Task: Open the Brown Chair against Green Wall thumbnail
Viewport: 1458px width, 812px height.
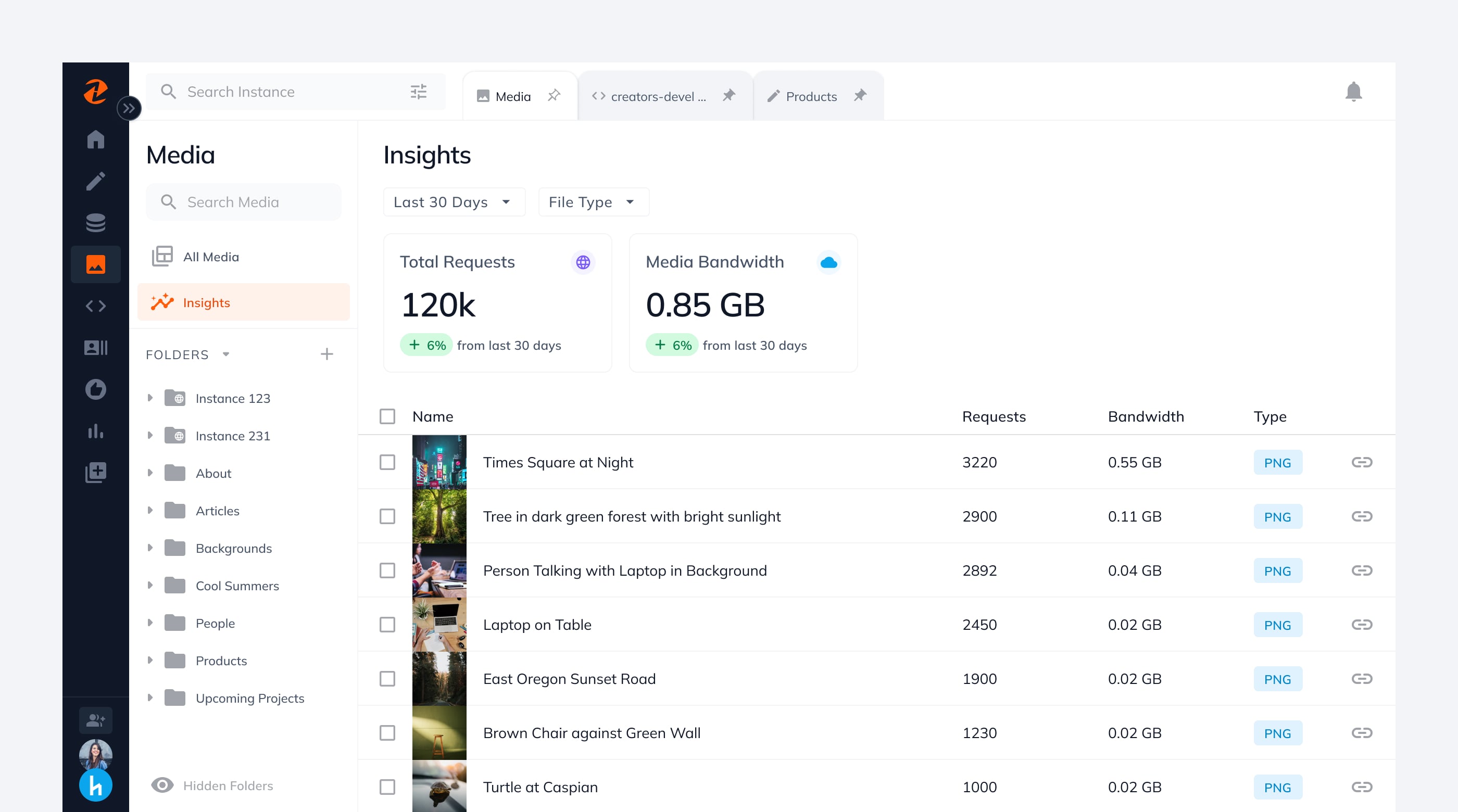Action: tap(439, 733)
